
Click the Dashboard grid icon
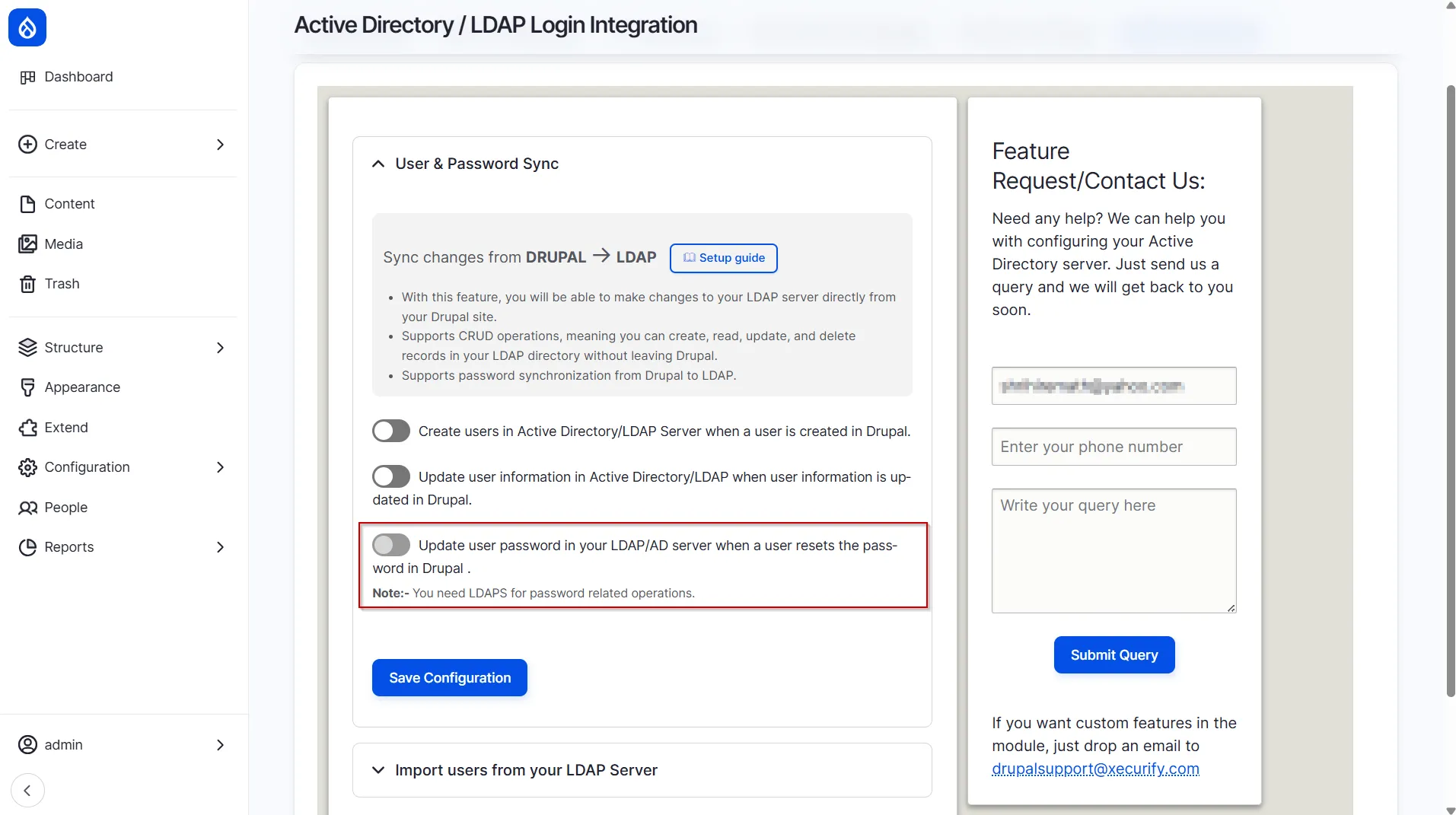tap(27, 77)
